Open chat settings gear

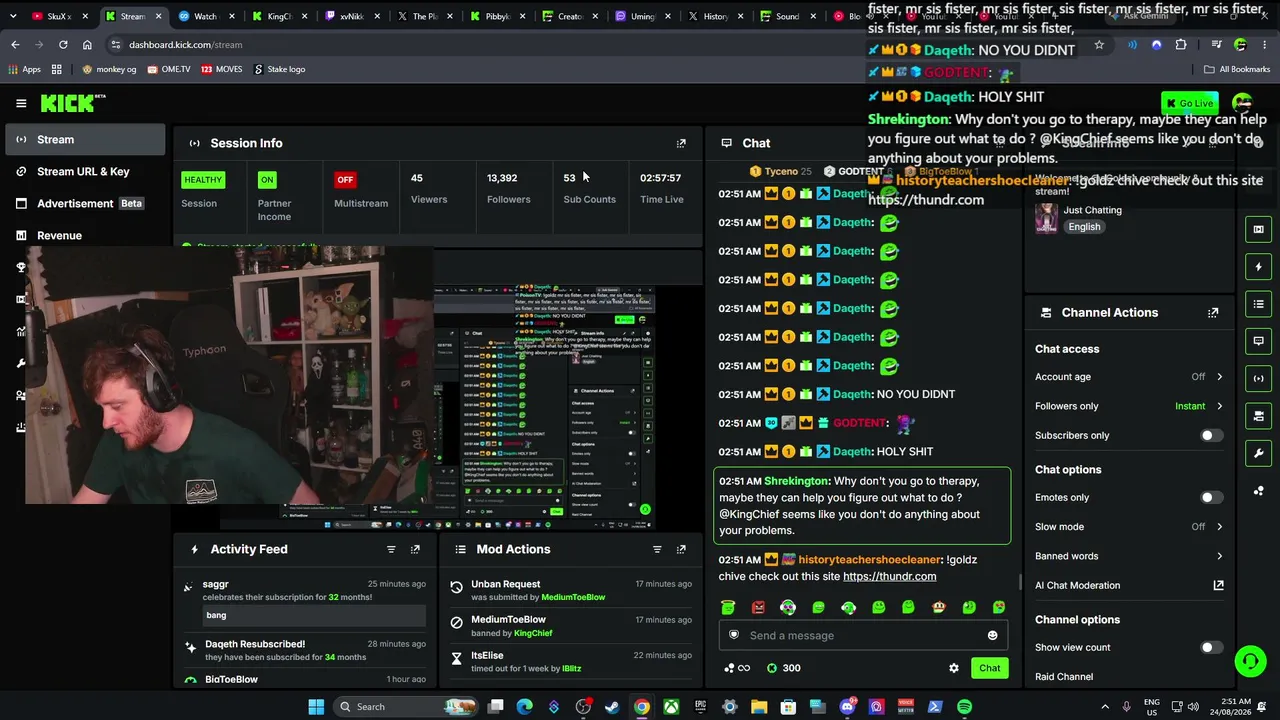[x=954, y=668]
